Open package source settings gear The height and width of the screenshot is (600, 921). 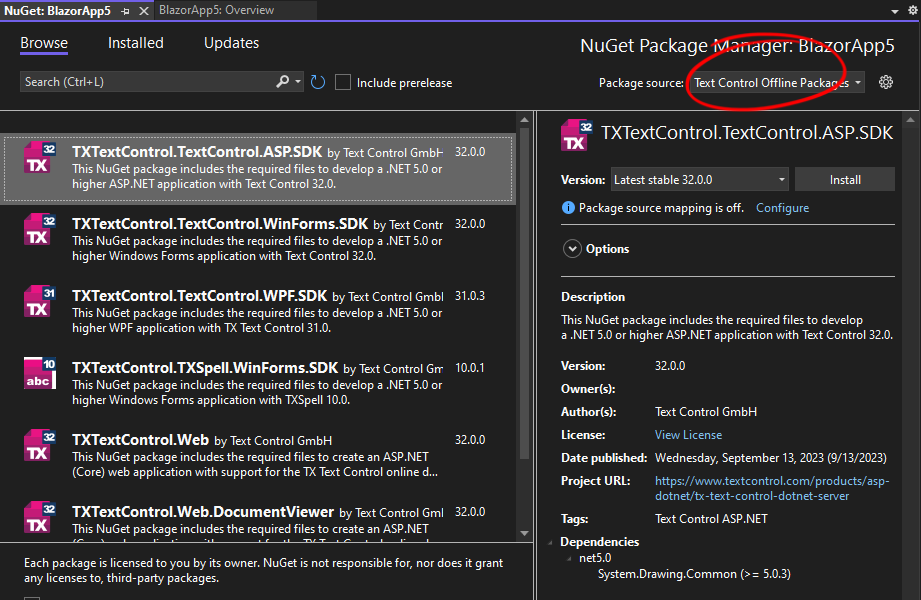pyautogui.click(x=886, y=82)
